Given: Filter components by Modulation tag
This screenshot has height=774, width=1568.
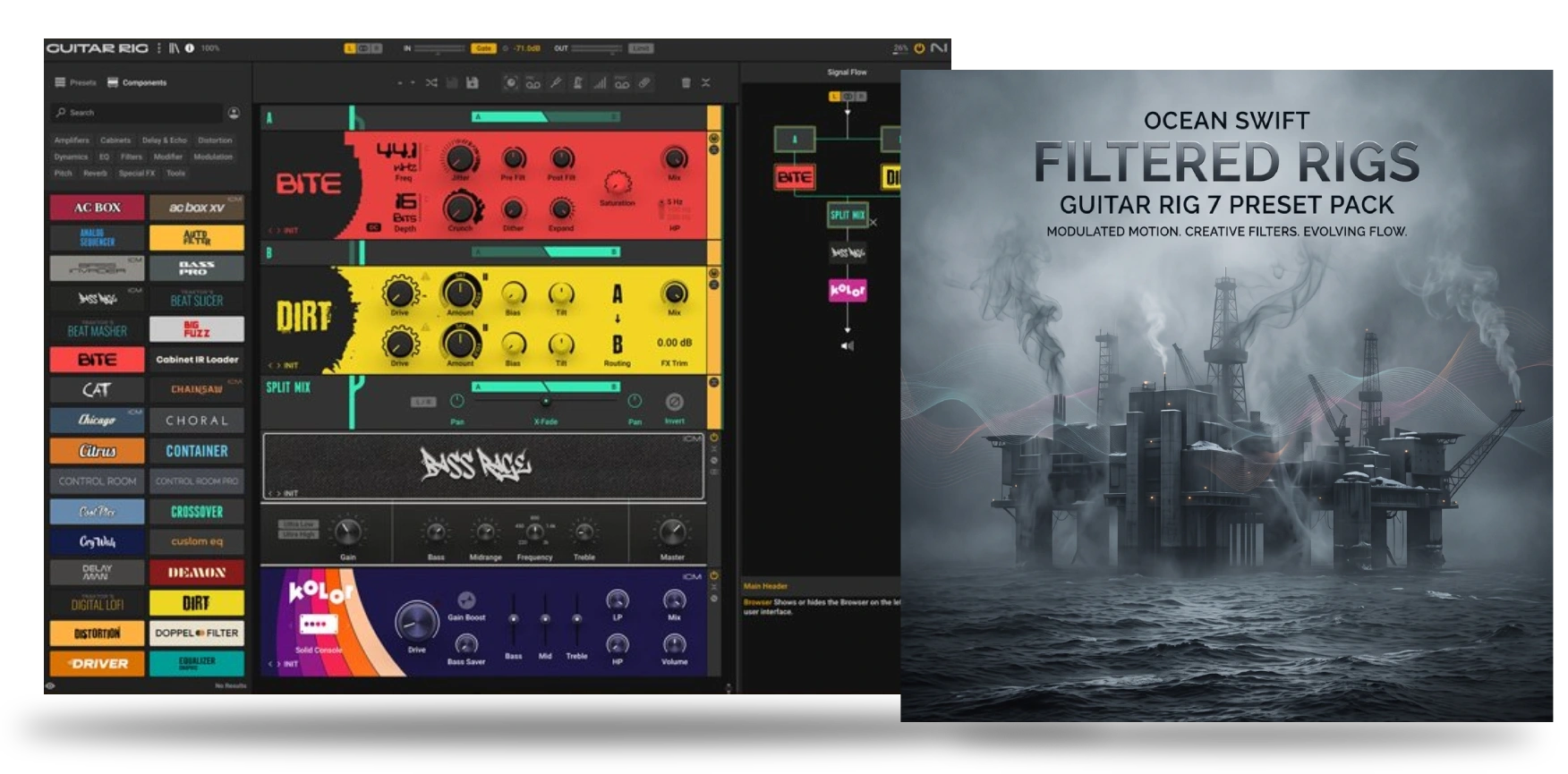Looking at the screenshot, I should pyautogui.click(x=213, y=157).
